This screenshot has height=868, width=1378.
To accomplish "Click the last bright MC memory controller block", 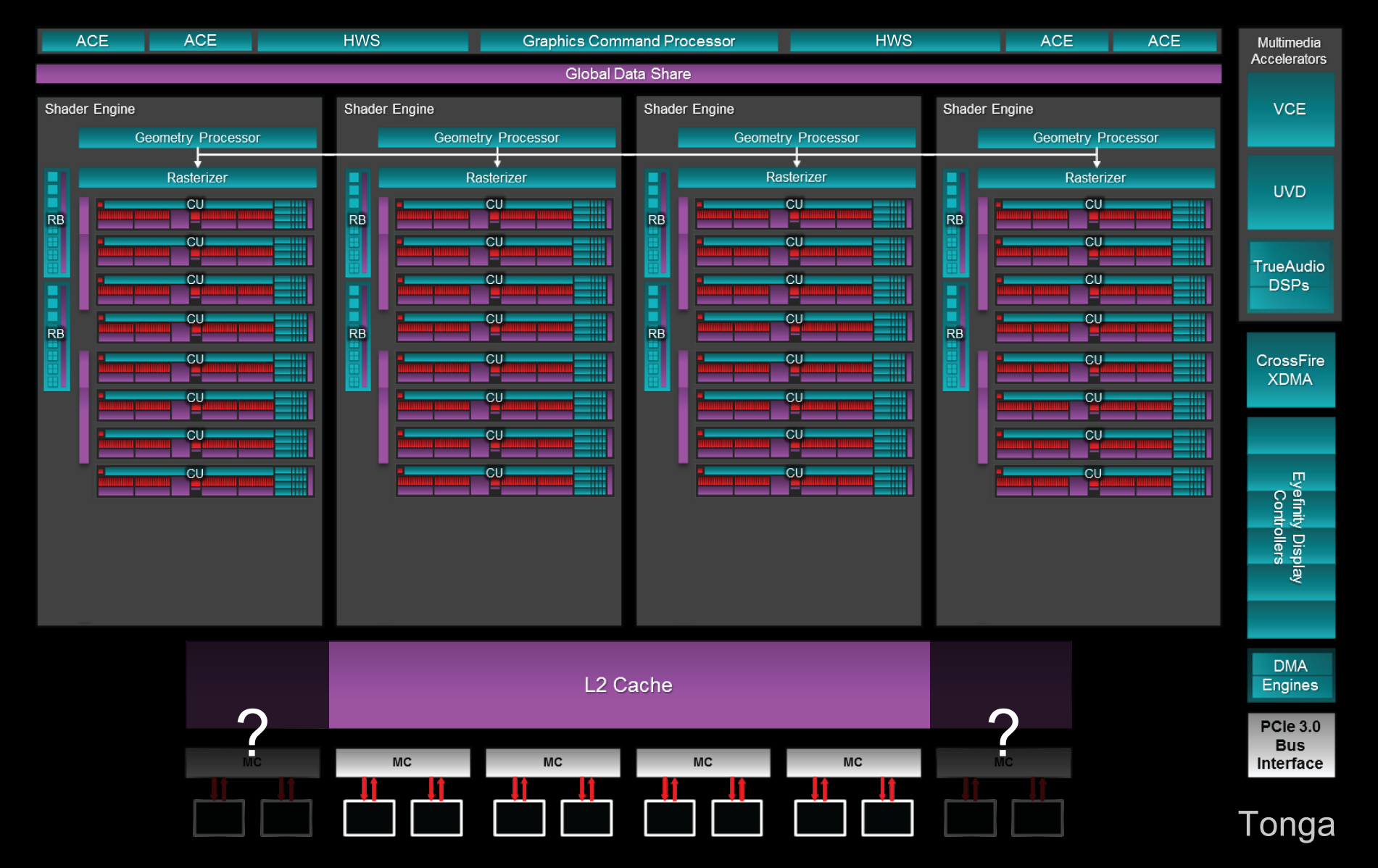I will click(x=853, y=763).
